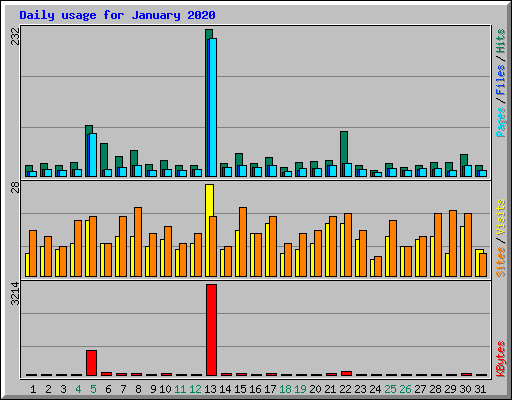512x400 pixels.
Task: Click green weekend day label '18'
Action: click(x=285, y=389)
